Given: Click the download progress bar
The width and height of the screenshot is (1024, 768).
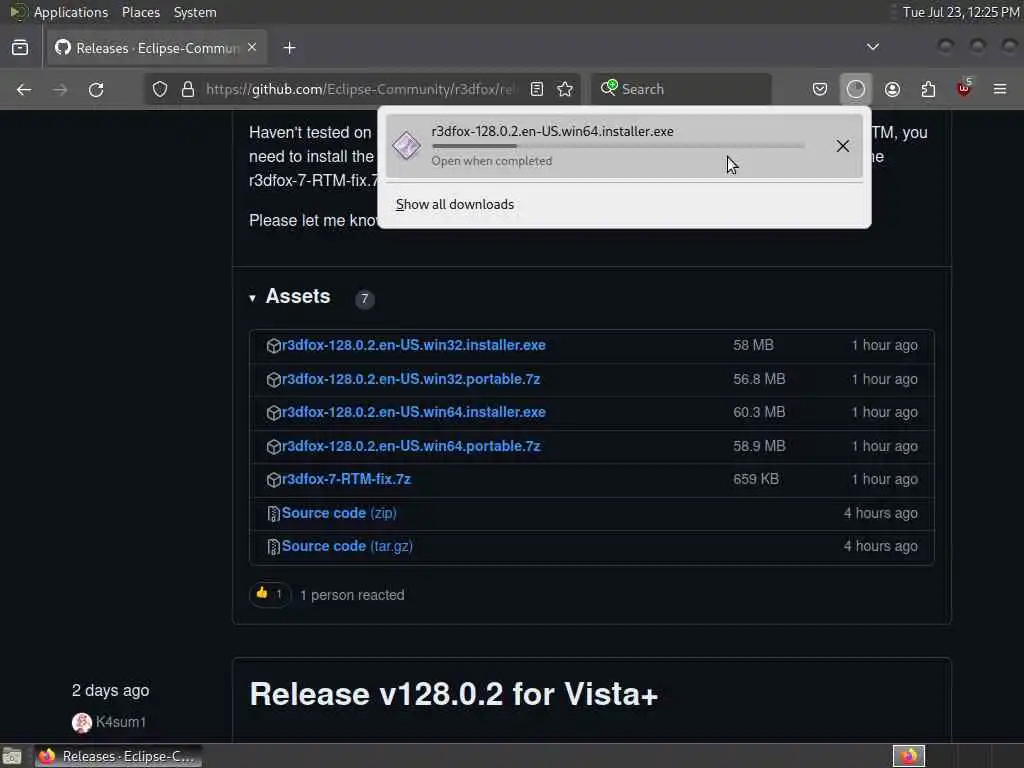Looking at the screenshot, I should click(618, 146).
